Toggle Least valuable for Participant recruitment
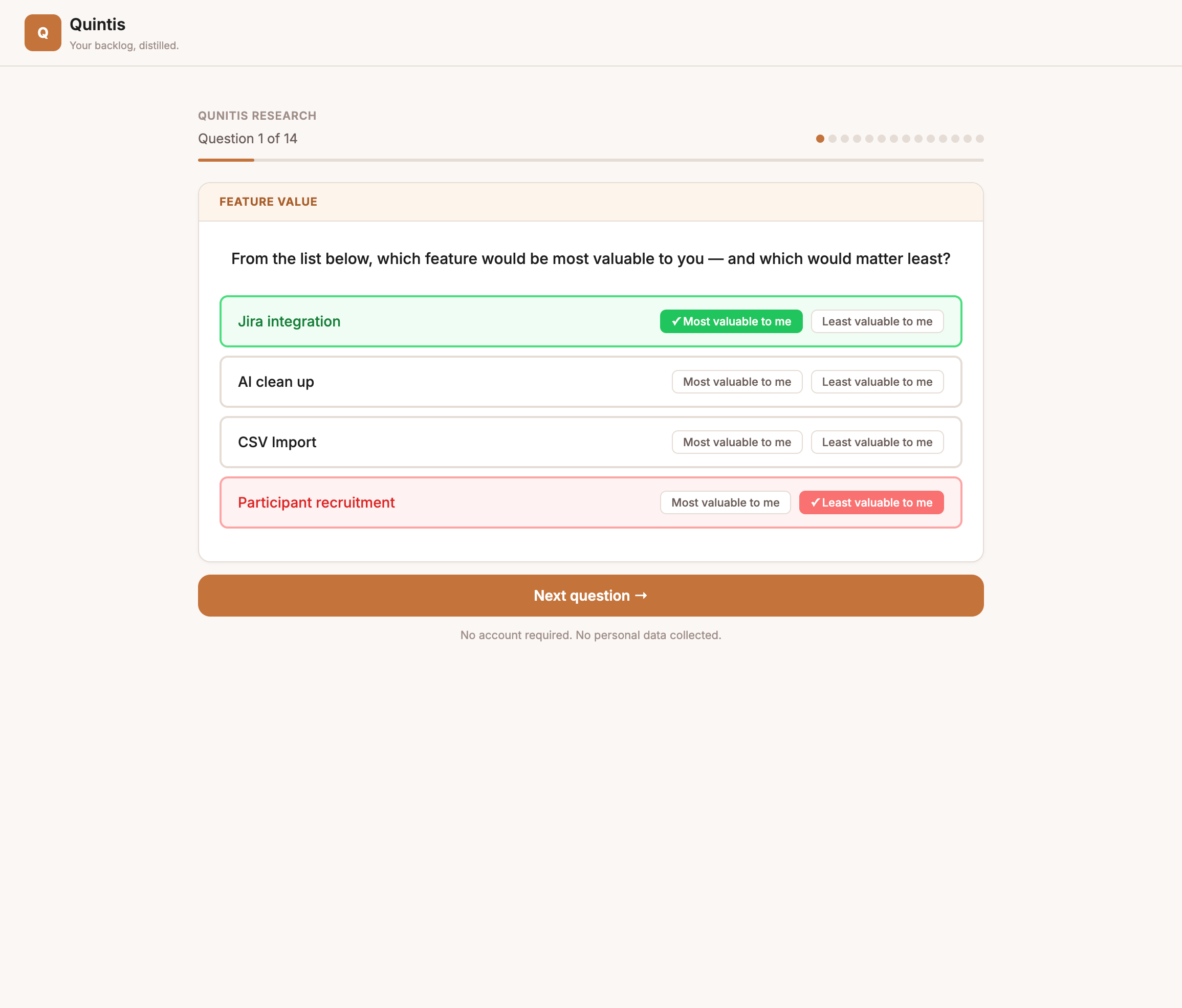 click(871, 502)
